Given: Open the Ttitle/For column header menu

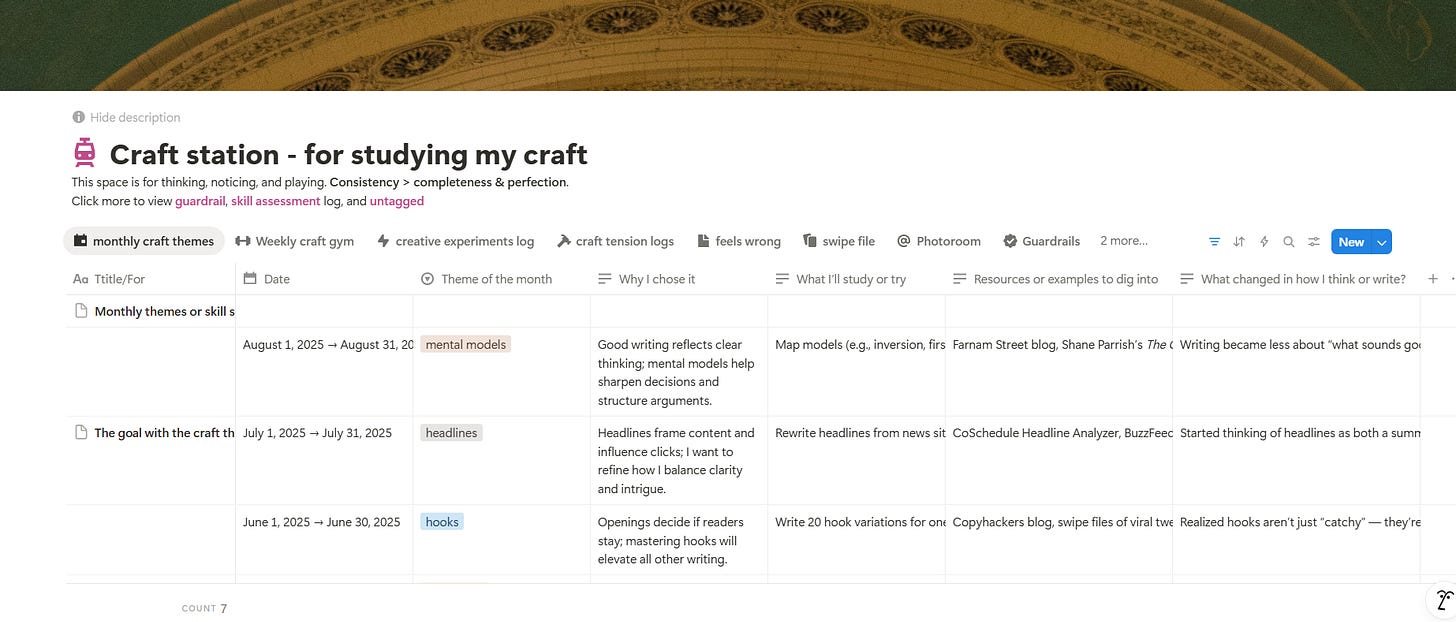Looking at the screenshot, I should [150, 279].
